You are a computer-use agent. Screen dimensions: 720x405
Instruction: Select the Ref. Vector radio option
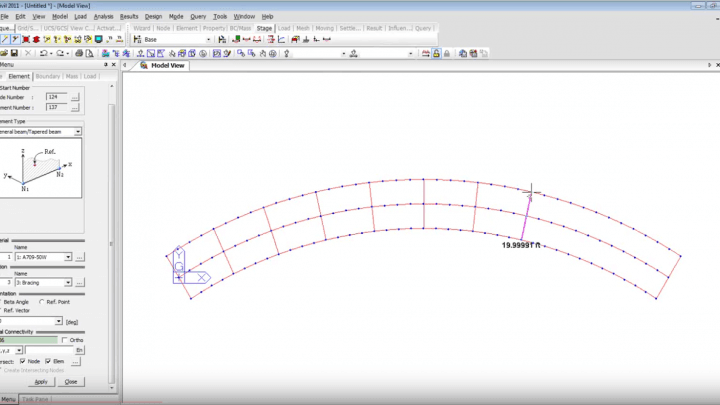[17, 311]
